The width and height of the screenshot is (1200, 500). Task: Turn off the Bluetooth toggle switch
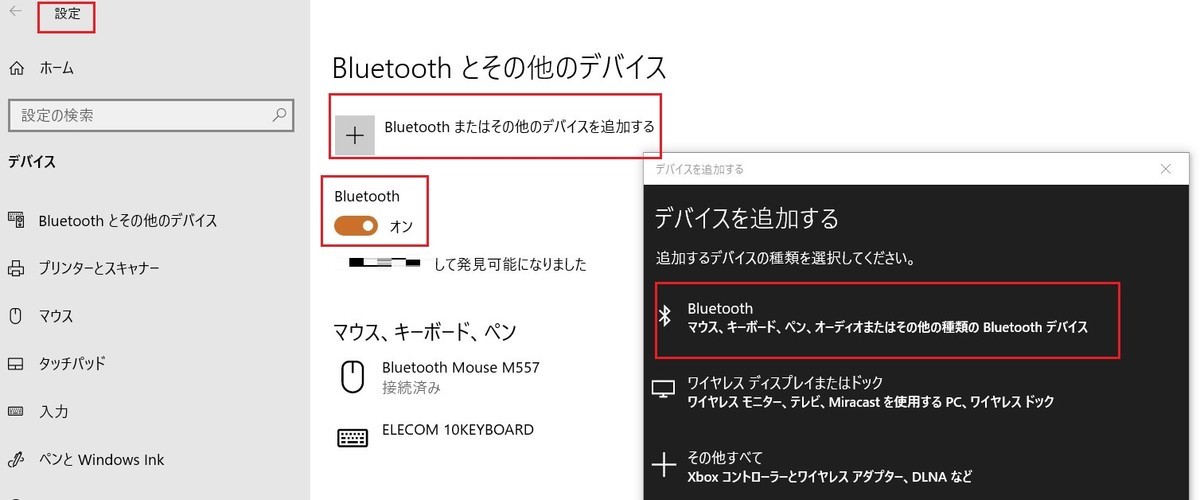356,226
